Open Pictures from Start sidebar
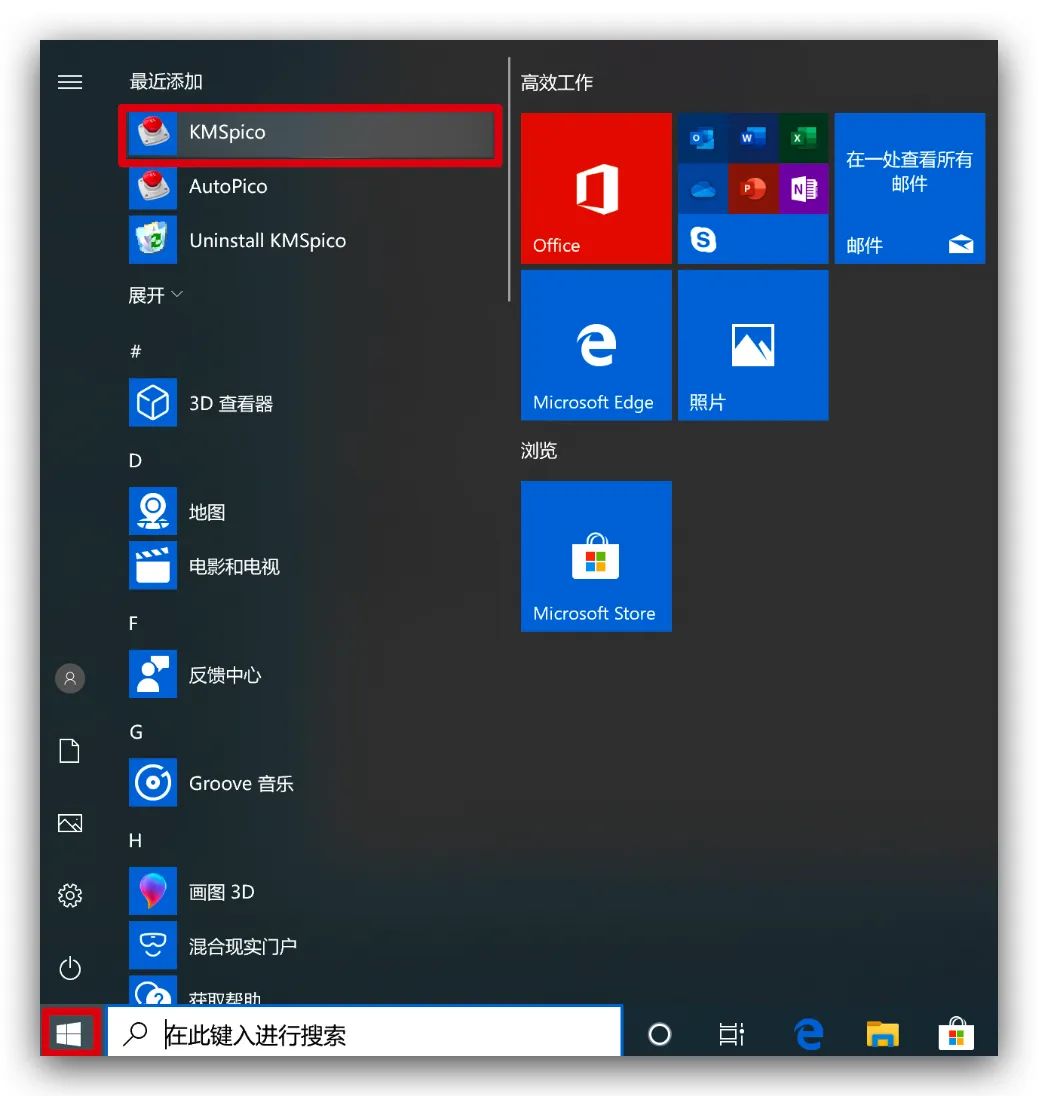The width and height of the screenshot is (1038, 1096). click(x=70, y=823)
